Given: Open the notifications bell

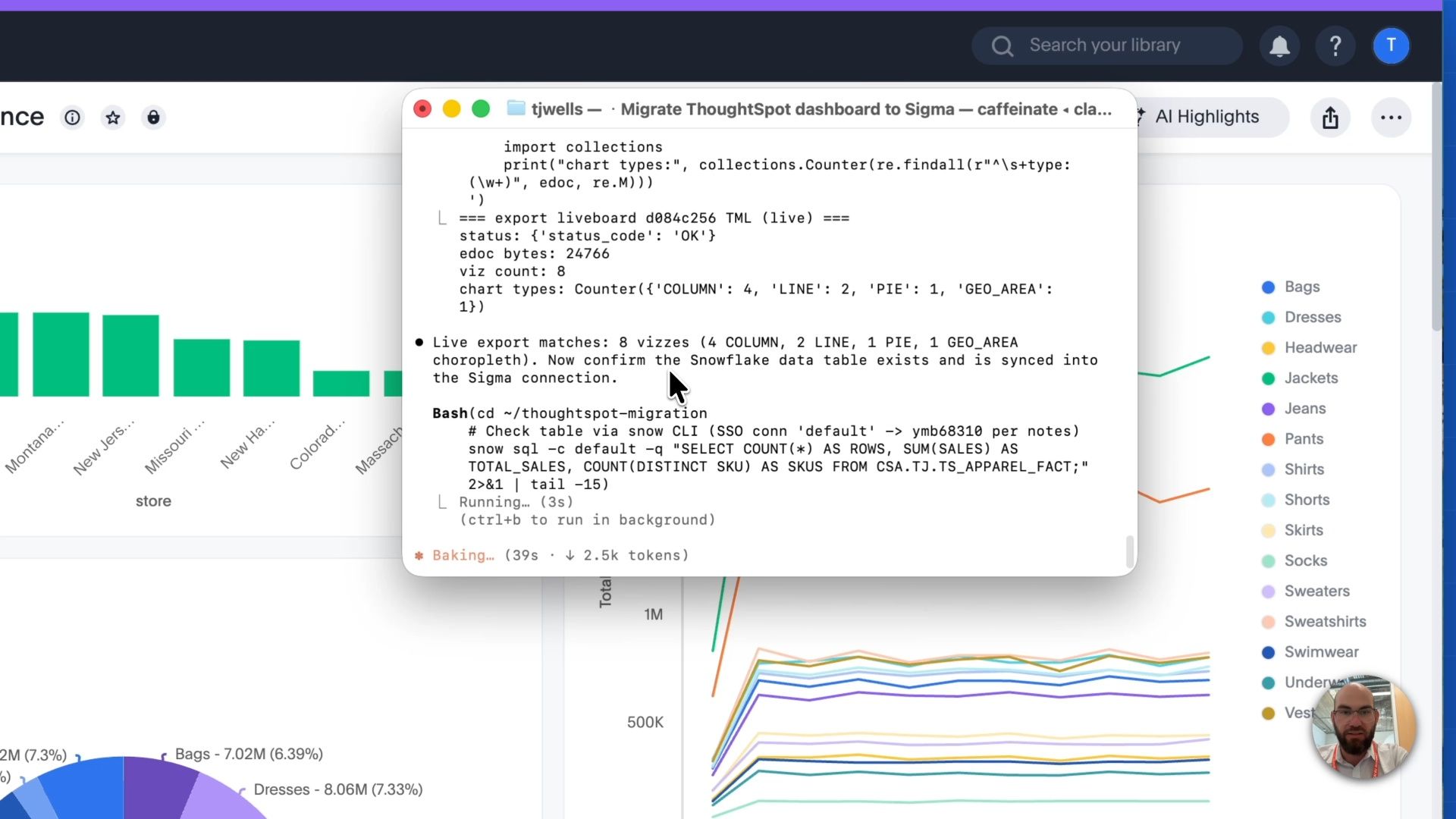Looking at the screenshot, I should (1279, 46).
